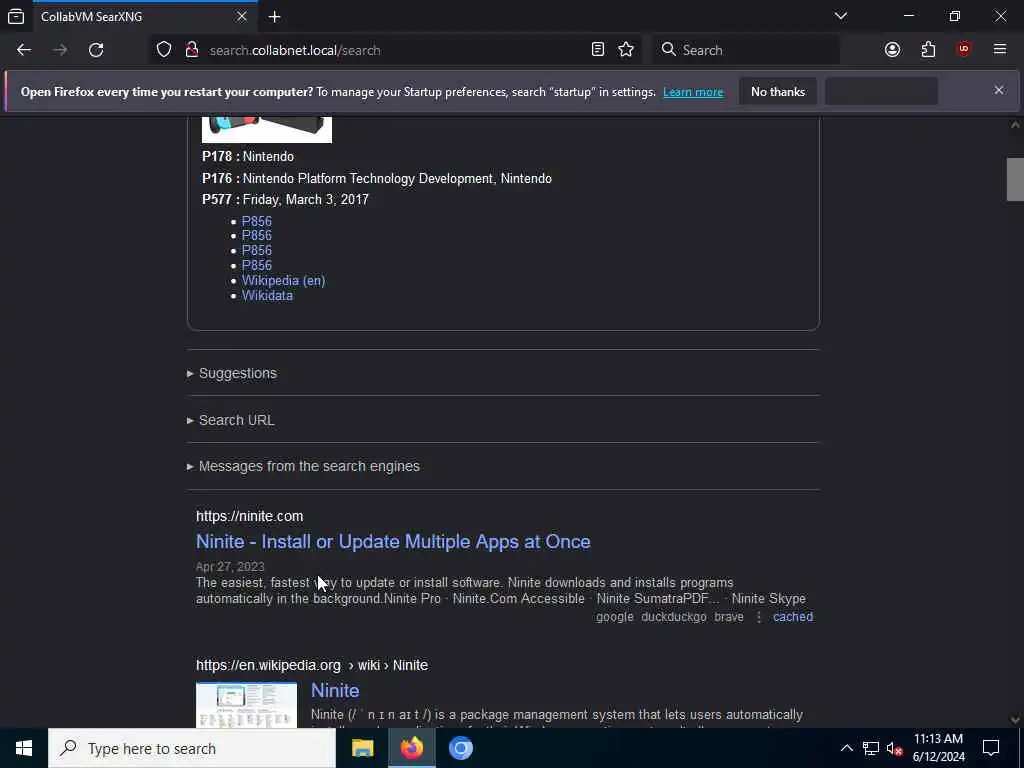List all tabs dropdown arrow
Screen dimensions: 1024x768
coord(841,16)
